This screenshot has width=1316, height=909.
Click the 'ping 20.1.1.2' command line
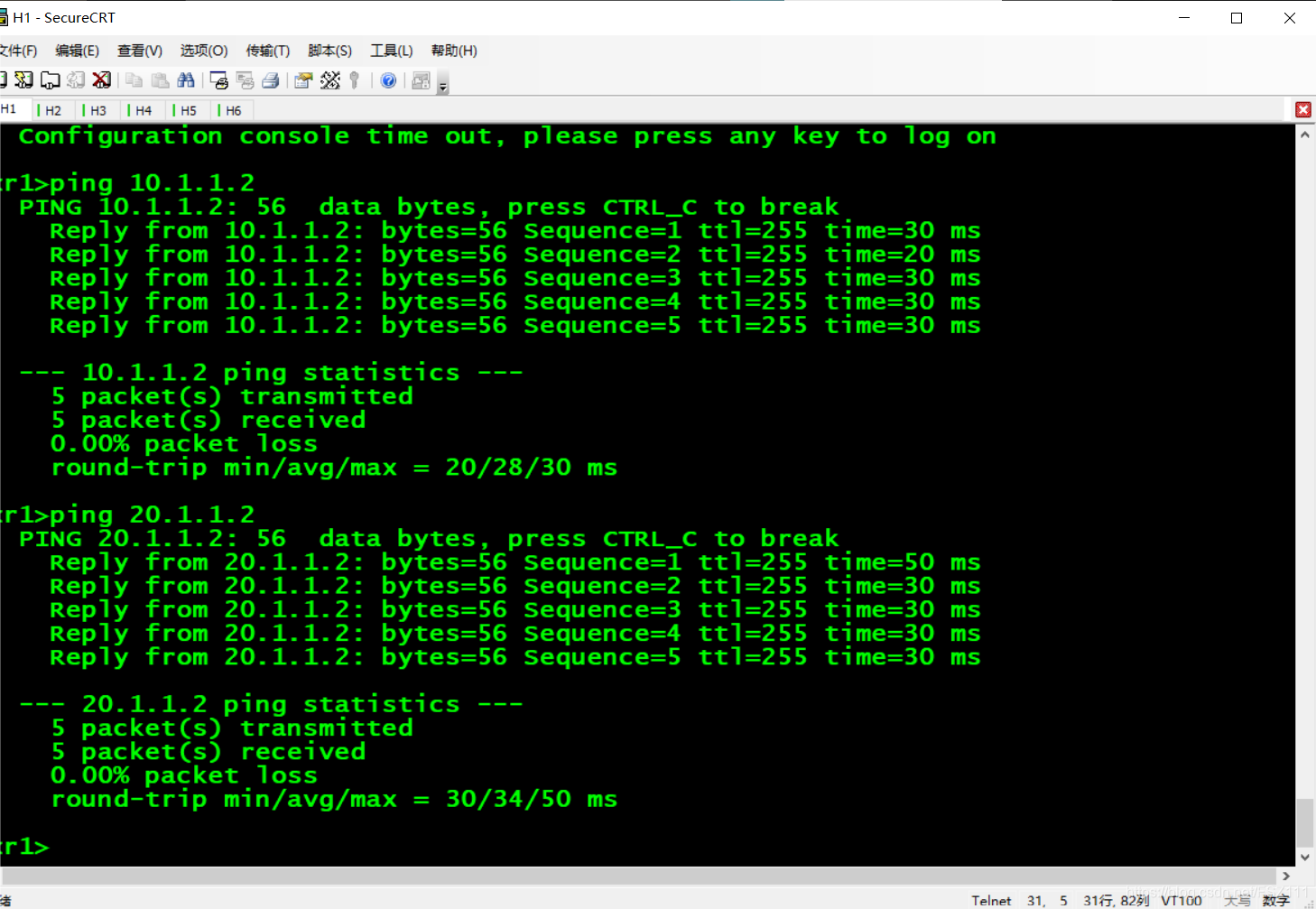(127, 515)
